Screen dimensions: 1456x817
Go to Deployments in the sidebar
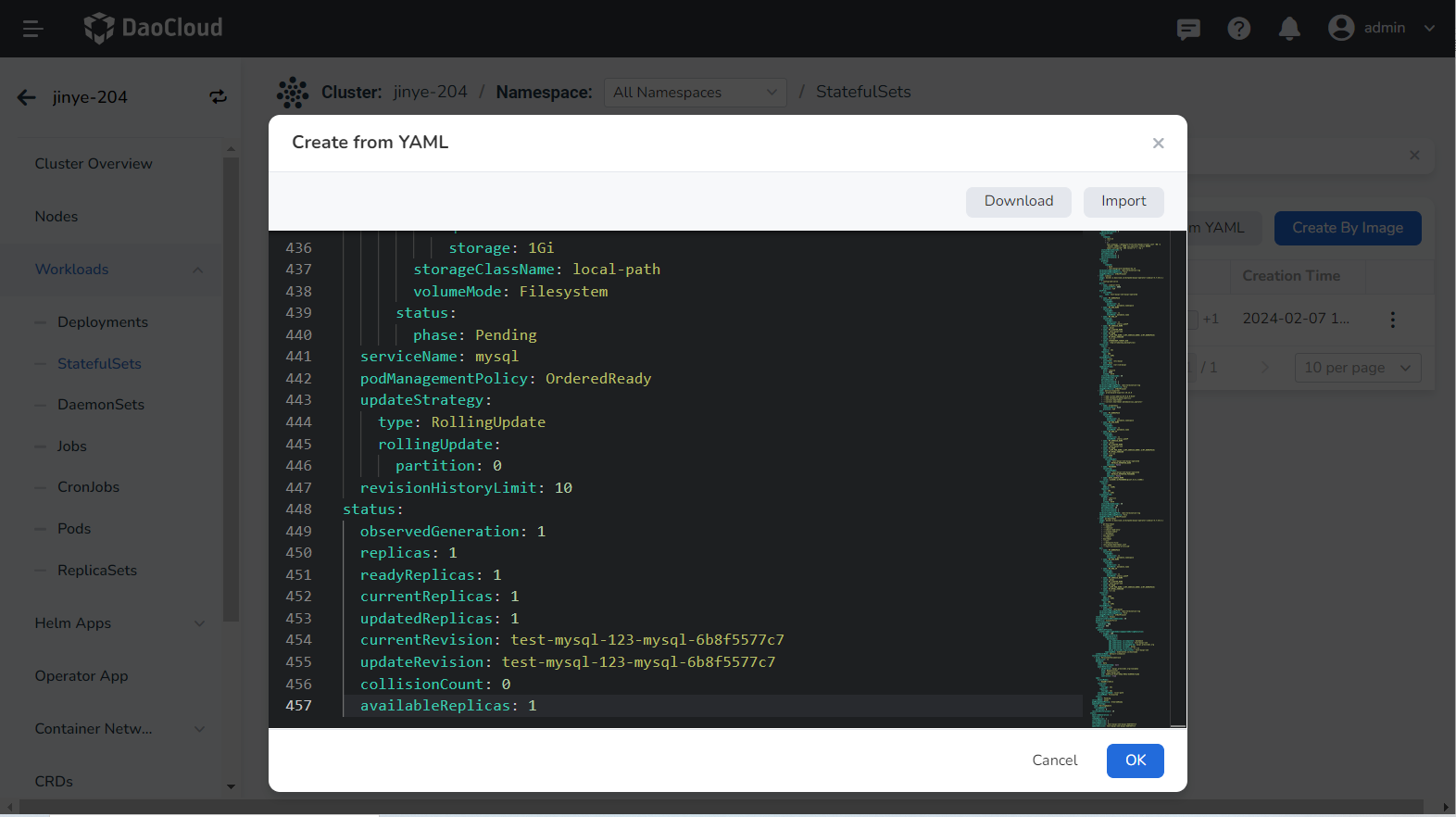tap(103, 322)
